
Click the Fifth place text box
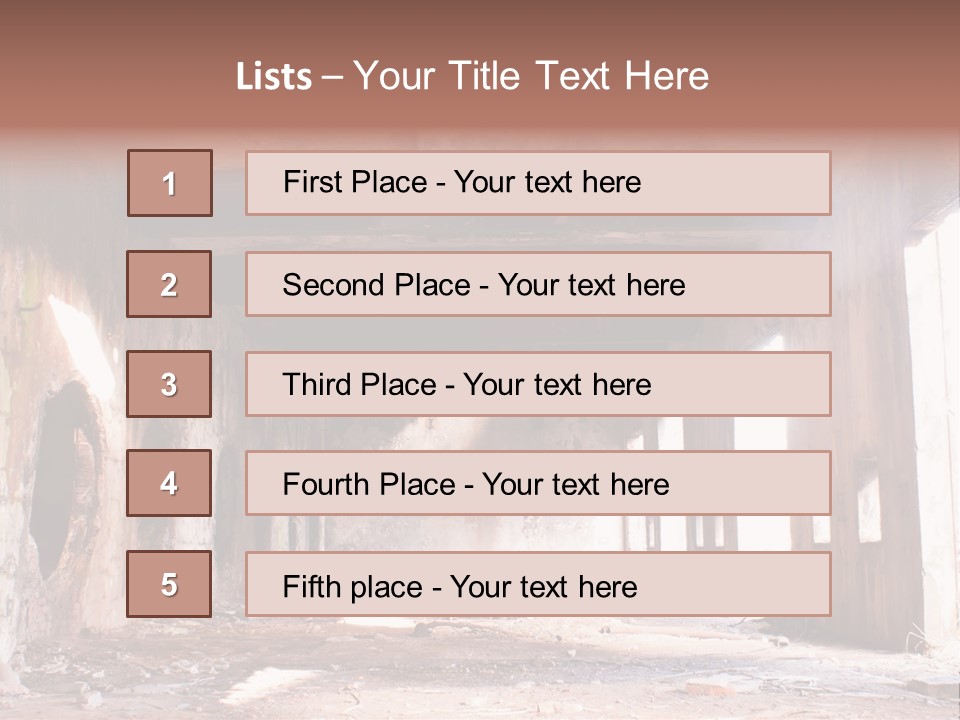click(538, 584)
